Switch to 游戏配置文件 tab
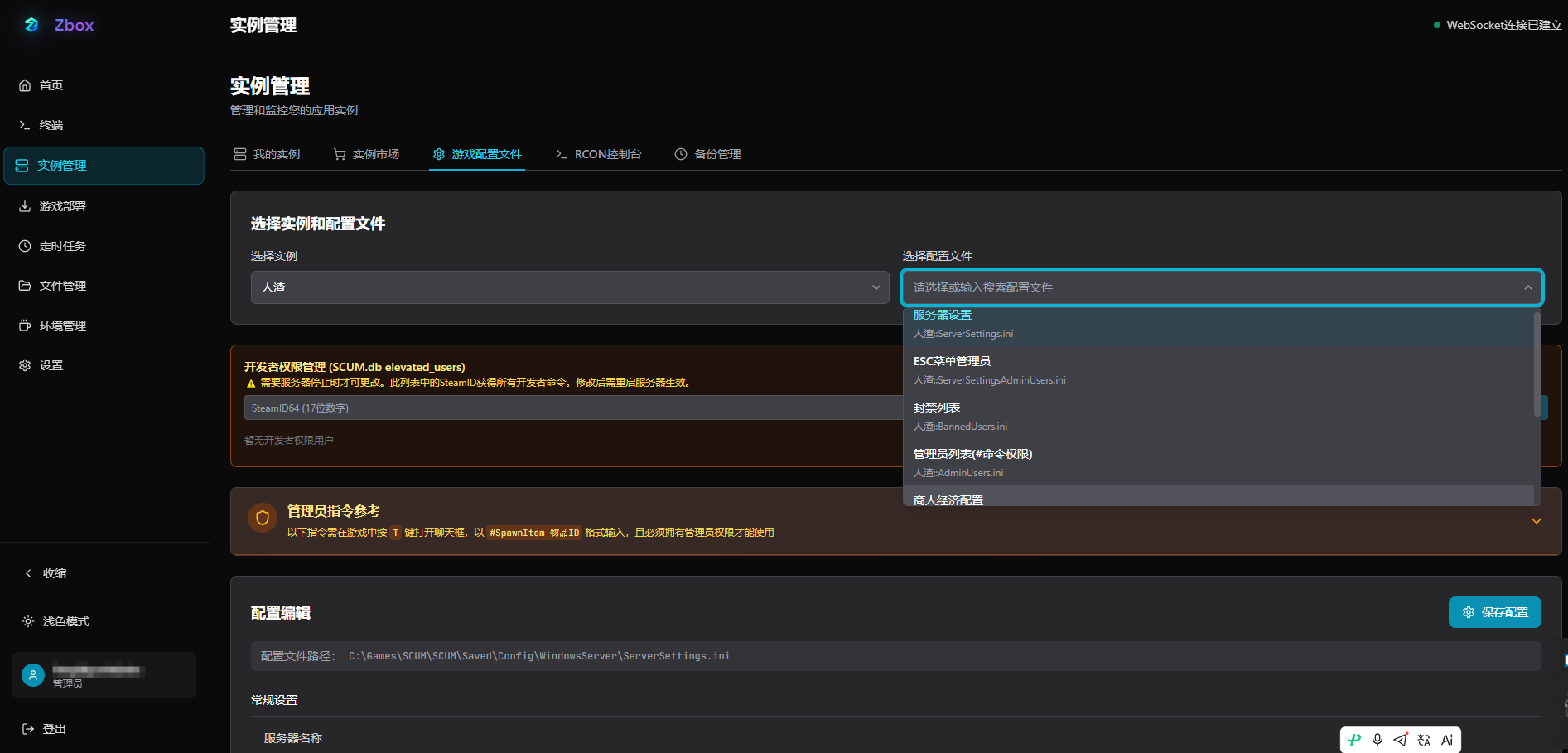Image resolution: width=1568 pixels, height=753 pixels. 477,154
